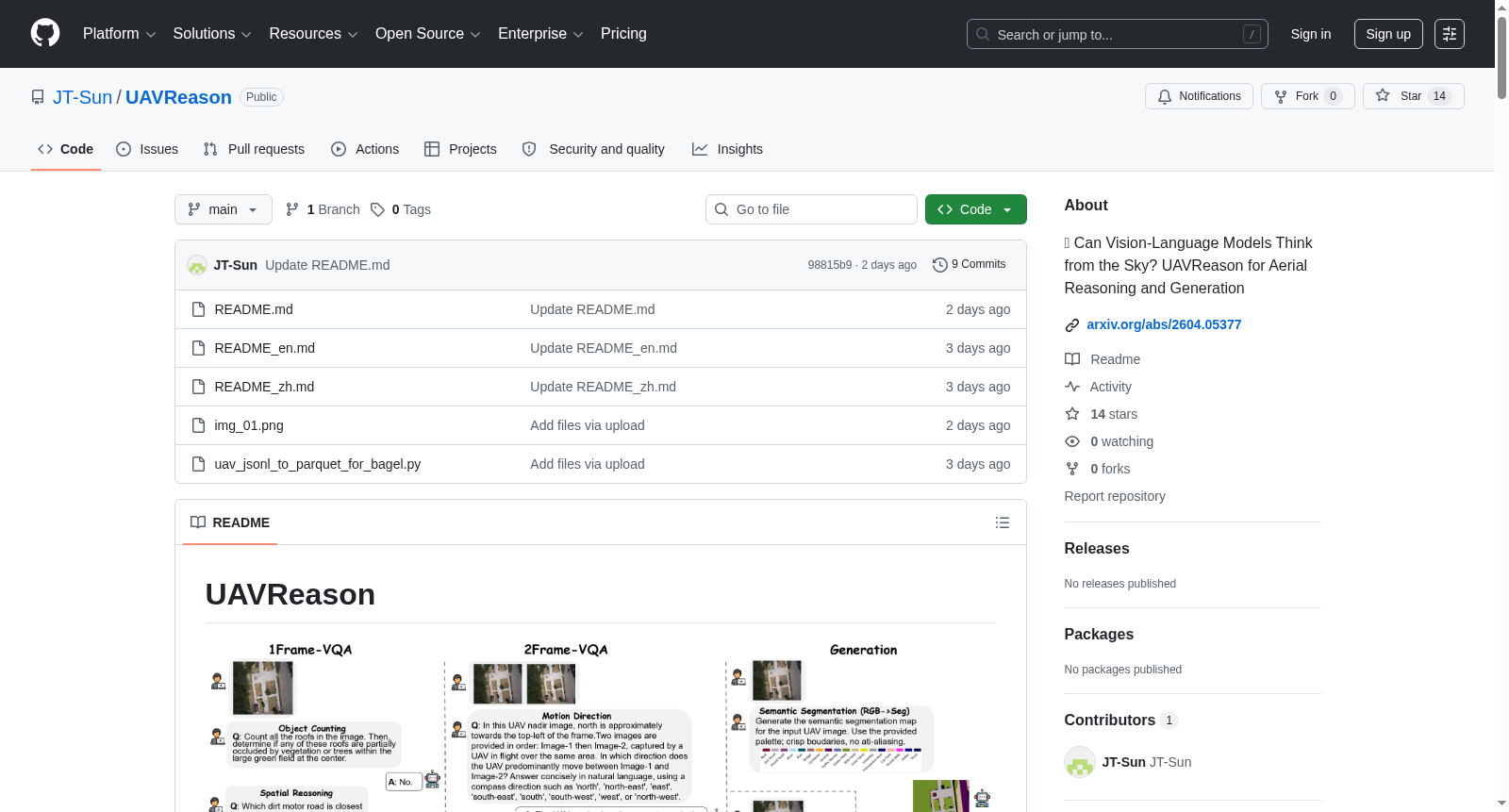Open commit message Update README_en.md
The height and width of the screenshot is (812, 1509).
604,348
